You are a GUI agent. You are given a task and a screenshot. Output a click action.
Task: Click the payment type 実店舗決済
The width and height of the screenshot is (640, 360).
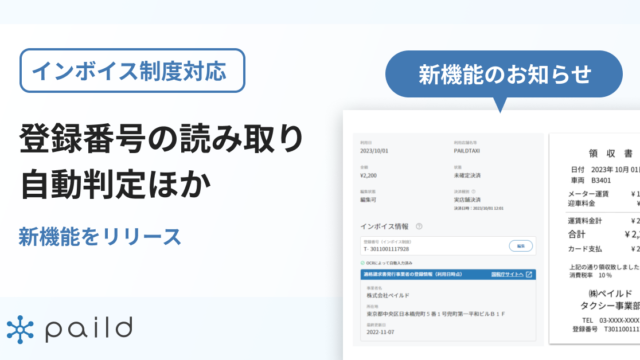(467, 200)
